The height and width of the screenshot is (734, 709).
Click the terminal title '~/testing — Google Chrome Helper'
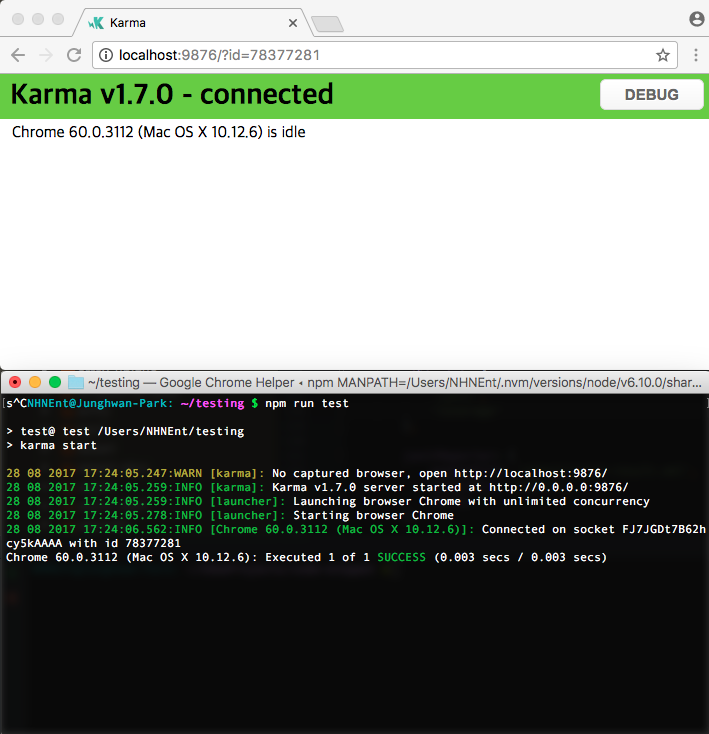click(191, 382)
